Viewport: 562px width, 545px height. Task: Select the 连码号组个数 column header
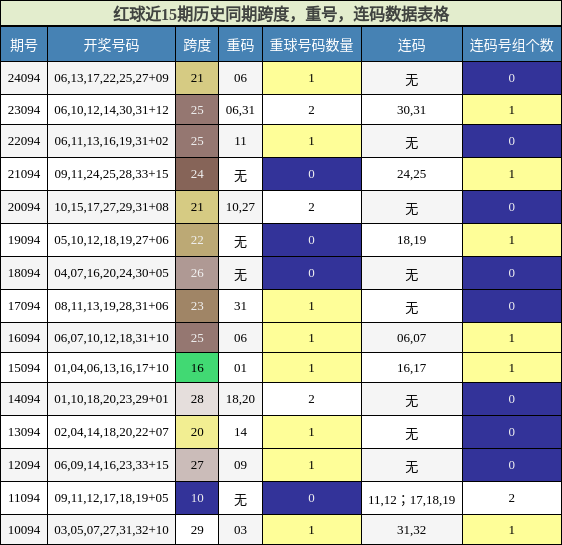(x=511, y=44)
